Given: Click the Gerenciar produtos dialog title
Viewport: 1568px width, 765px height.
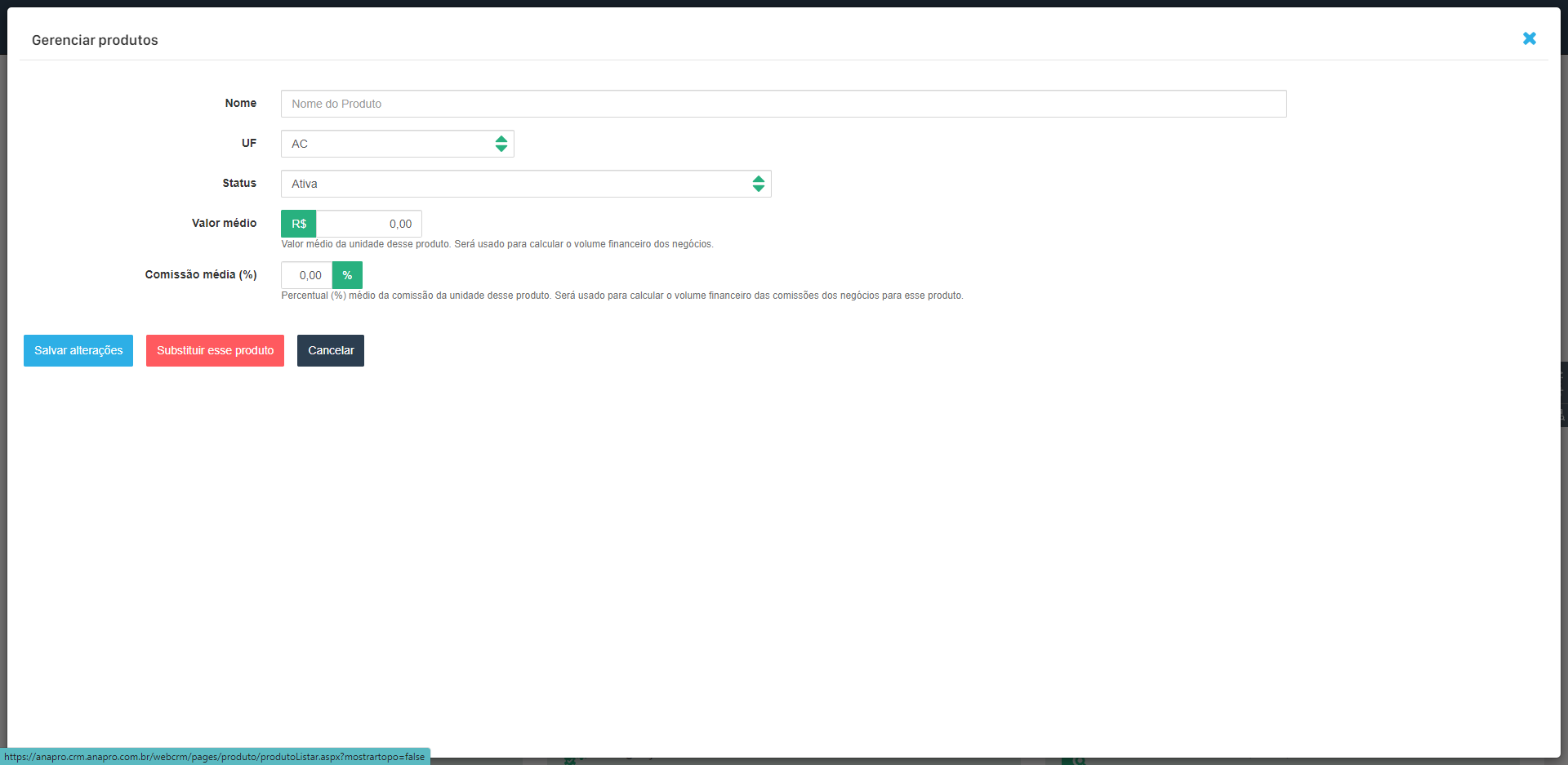Looking at the screenshot, I should (95, 40).
